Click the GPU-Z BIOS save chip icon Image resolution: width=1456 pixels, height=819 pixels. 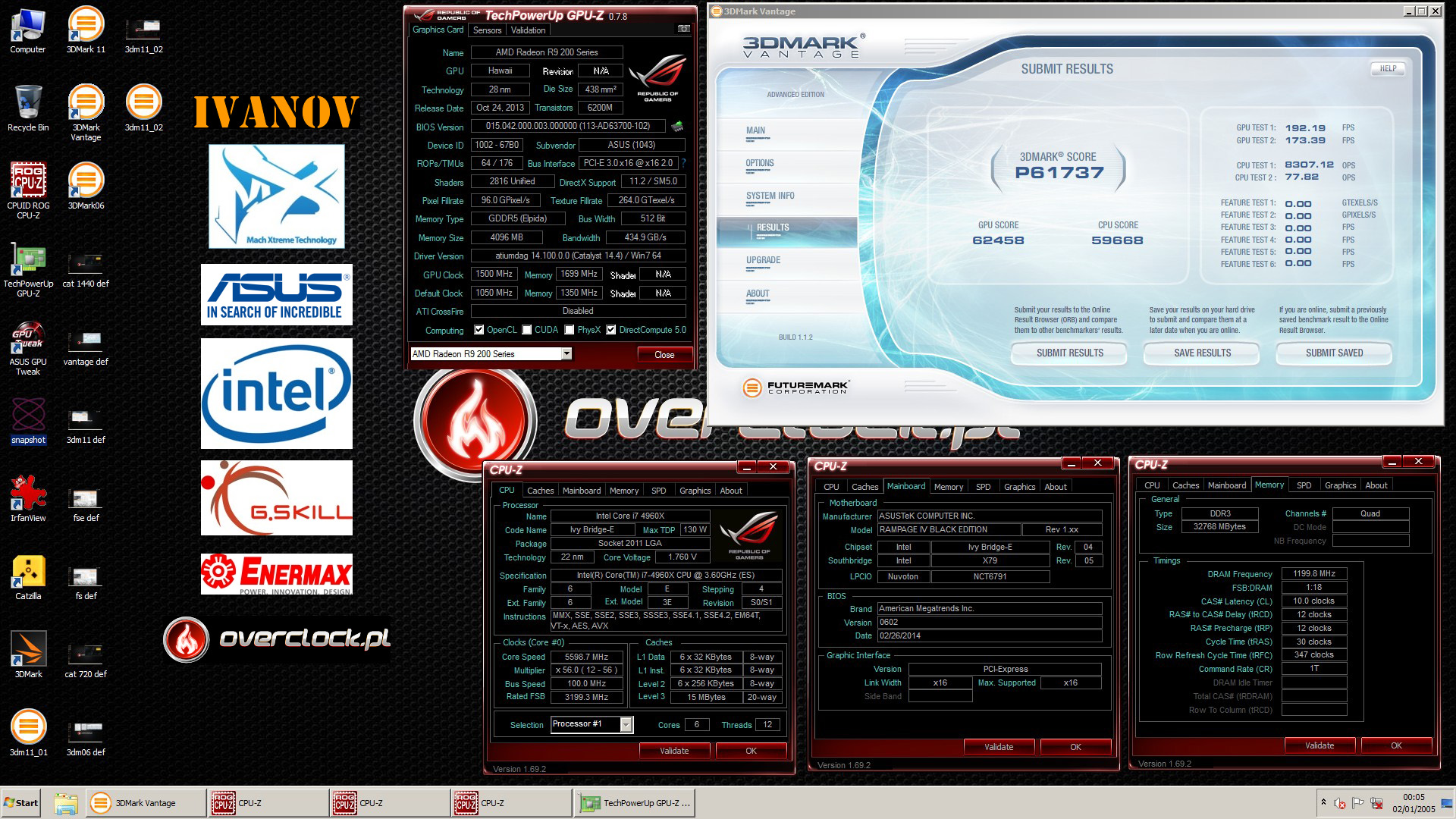(677, 126)
